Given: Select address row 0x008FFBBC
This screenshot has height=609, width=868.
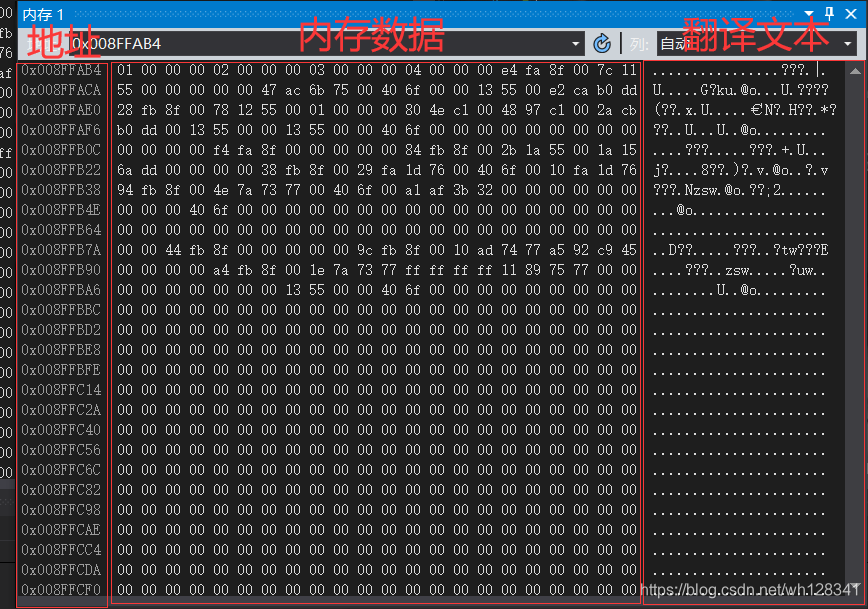Looking at the screenshot, I should [x=61, y=309].
